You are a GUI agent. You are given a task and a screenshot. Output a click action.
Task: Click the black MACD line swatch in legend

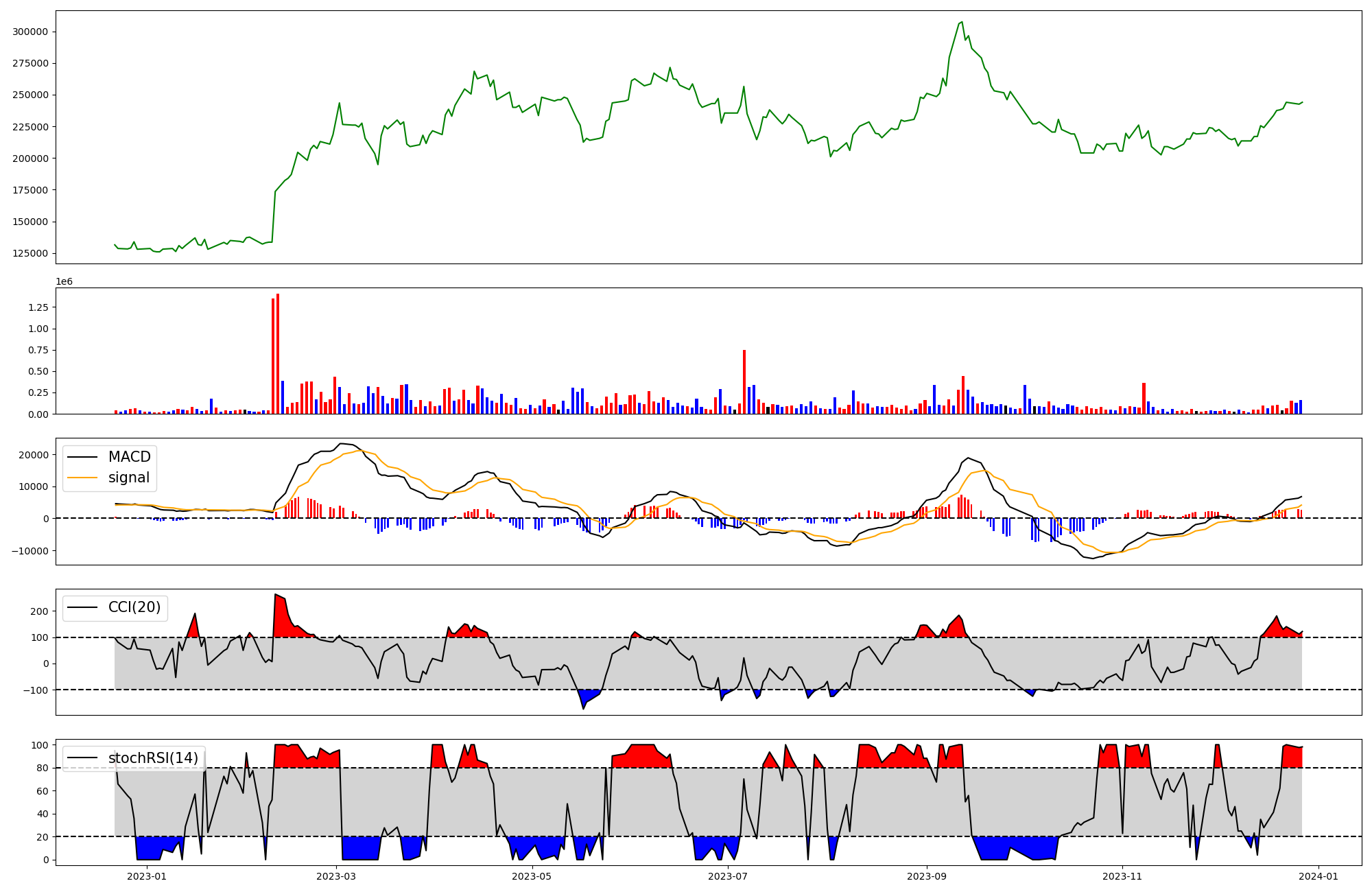coord(84,457)
